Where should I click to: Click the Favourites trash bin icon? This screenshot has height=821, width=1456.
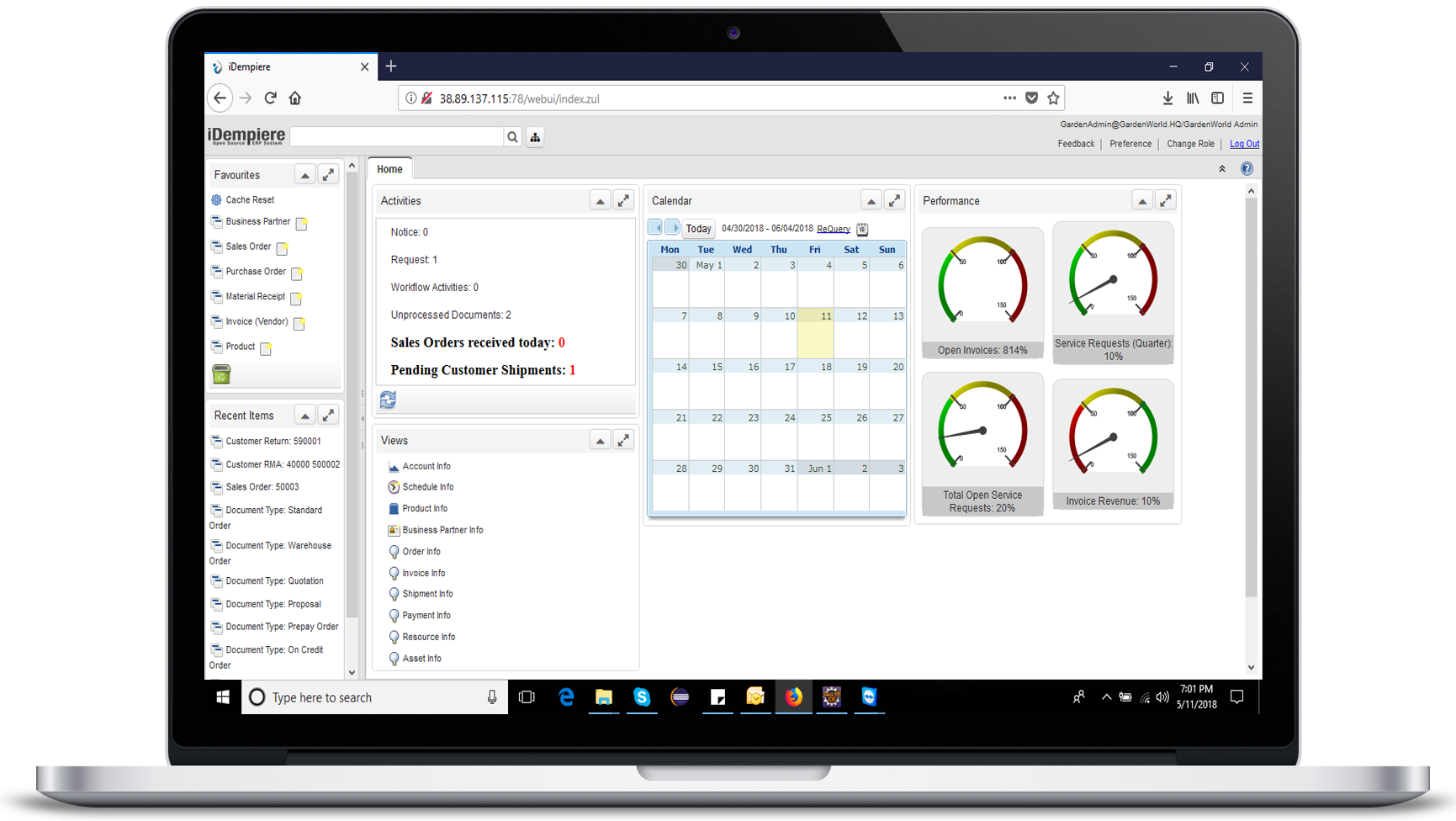[221, 374]
